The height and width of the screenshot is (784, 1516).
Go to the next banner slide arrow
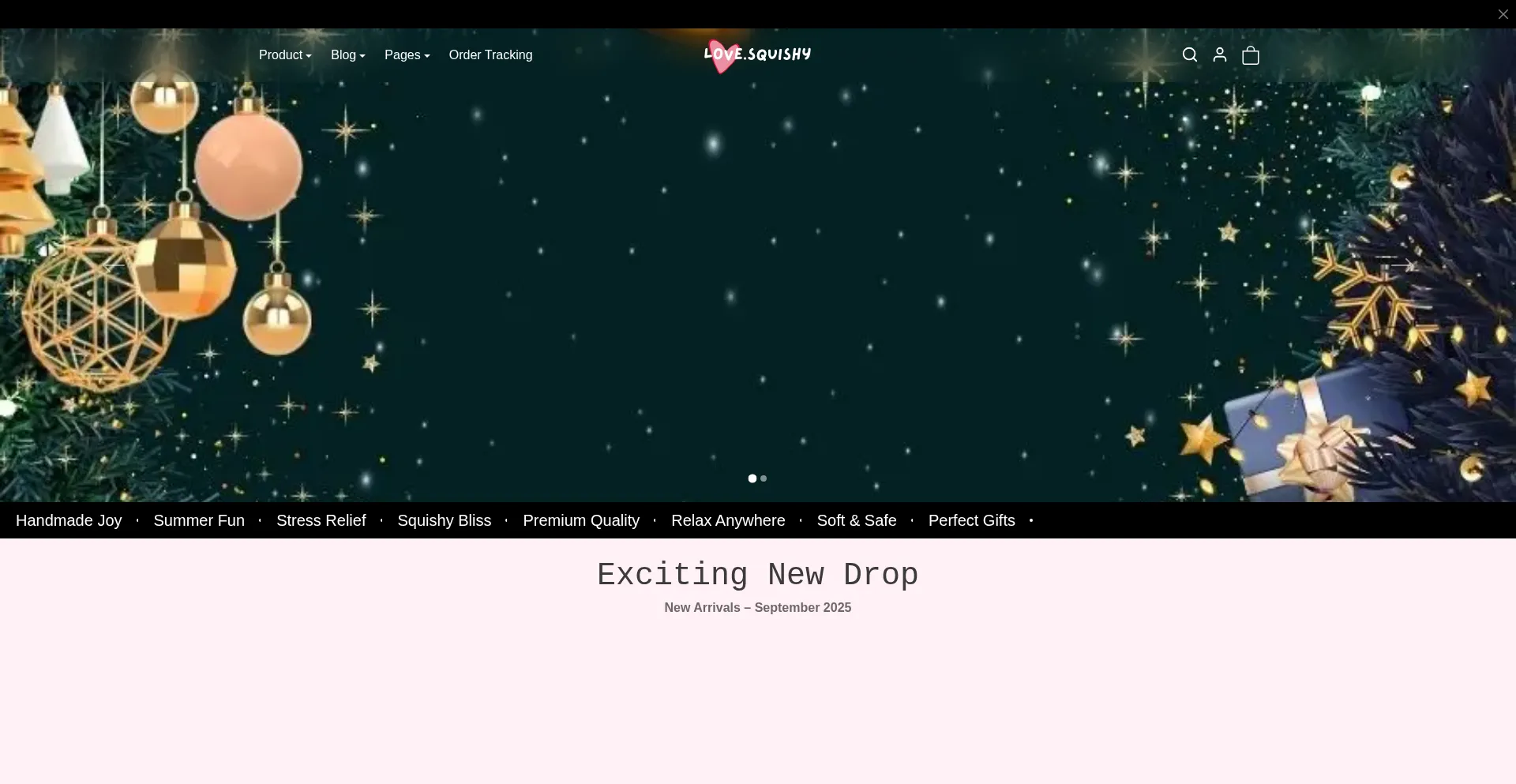(x=1402, y=265)
